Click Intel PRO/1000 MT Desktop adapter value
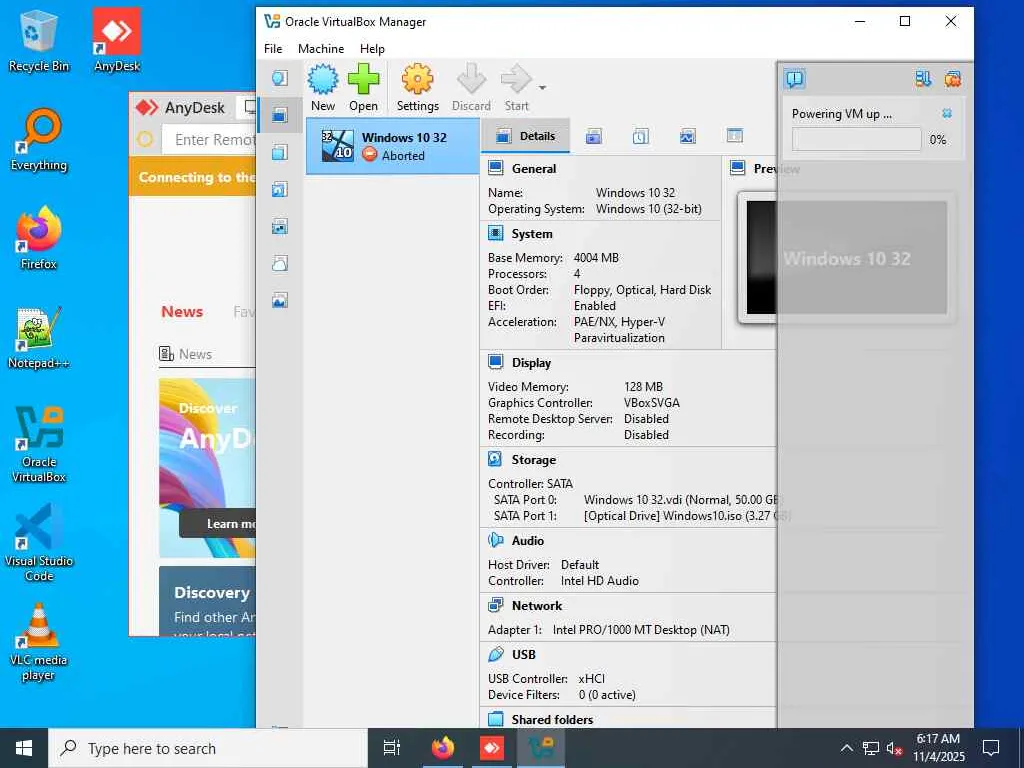 click(641, 630)
